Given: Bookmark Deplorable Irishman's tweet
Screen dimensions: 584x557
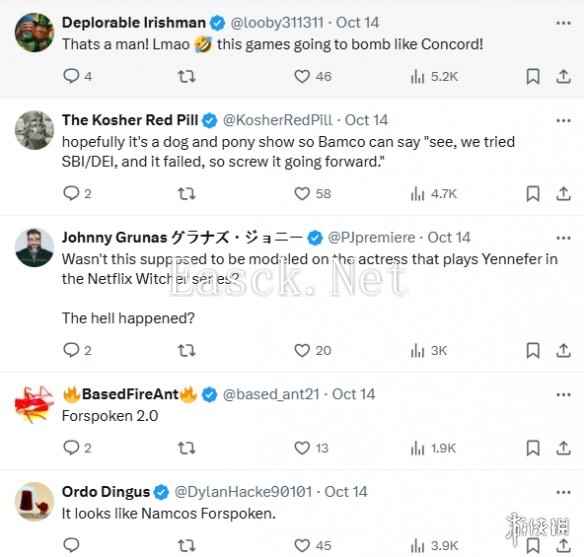Looking at the screenshot, I should coord(533,76).
